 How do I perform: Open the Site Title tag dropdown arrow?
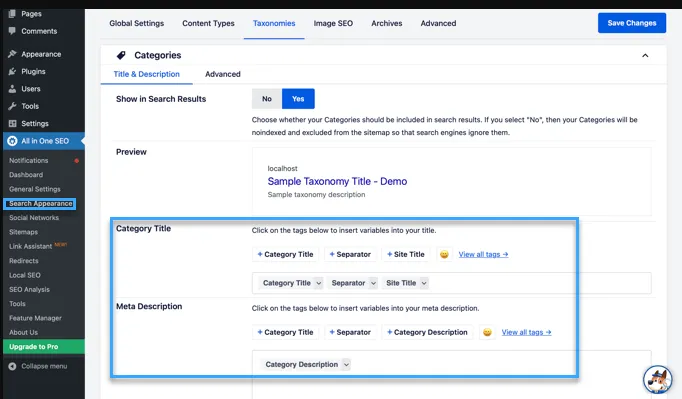point(424,283)
